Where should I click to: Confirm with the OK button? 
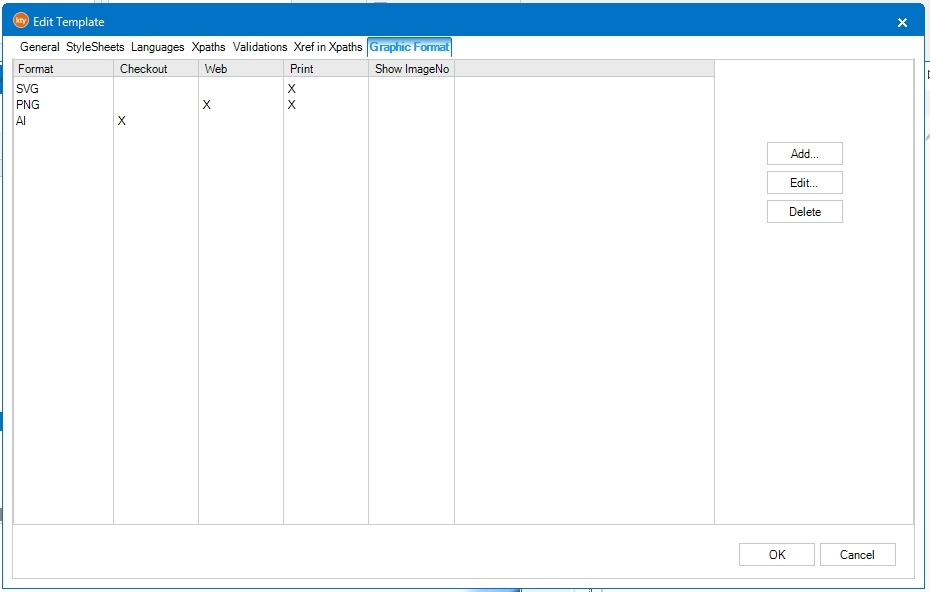[x=777, y=555]
